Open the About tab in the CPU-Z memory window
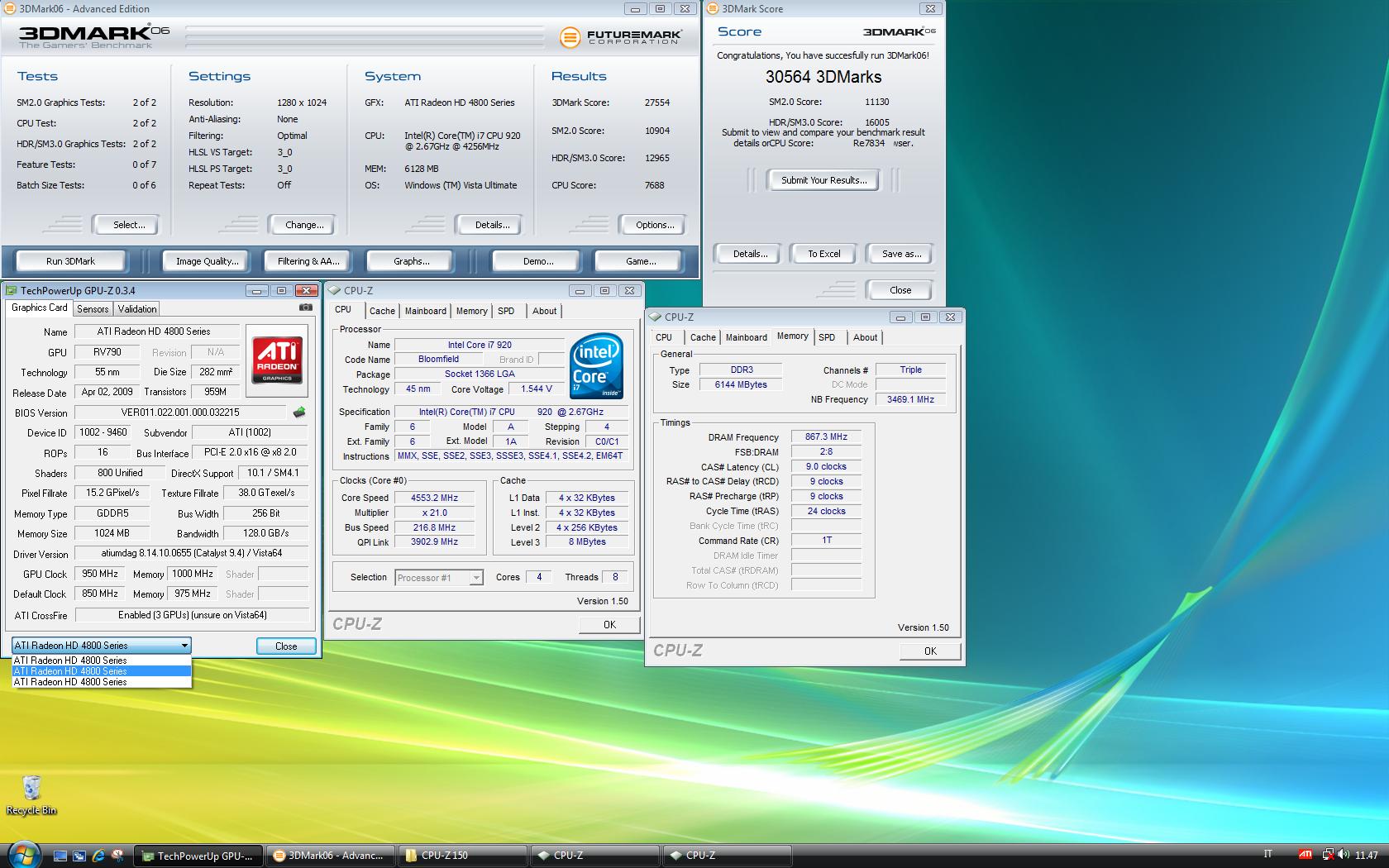Screen dimensions: 1389x868 [866, 337]
